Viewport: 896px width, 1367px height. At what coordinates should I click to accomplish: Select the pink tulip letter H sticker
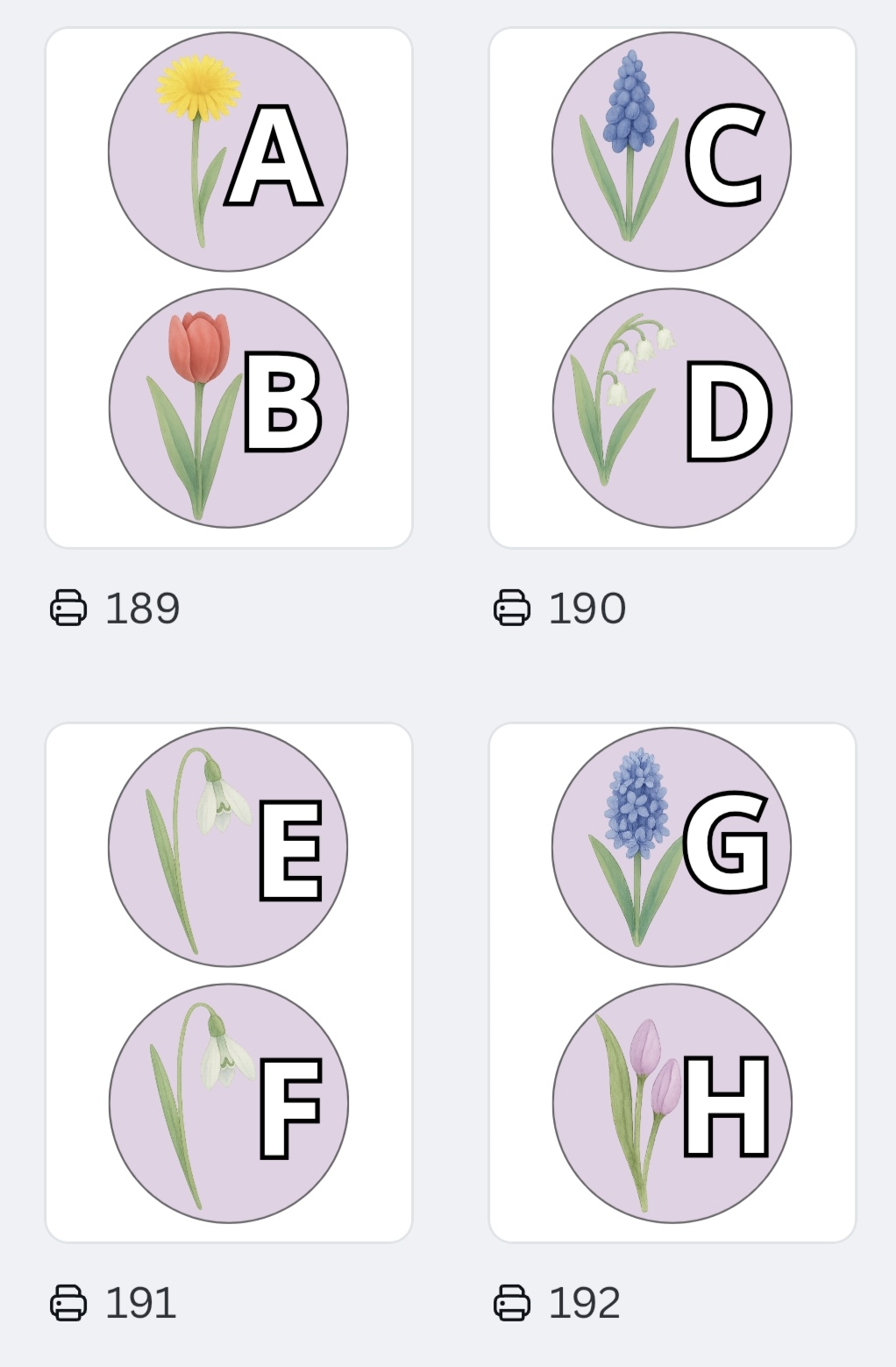[672, 1103]
